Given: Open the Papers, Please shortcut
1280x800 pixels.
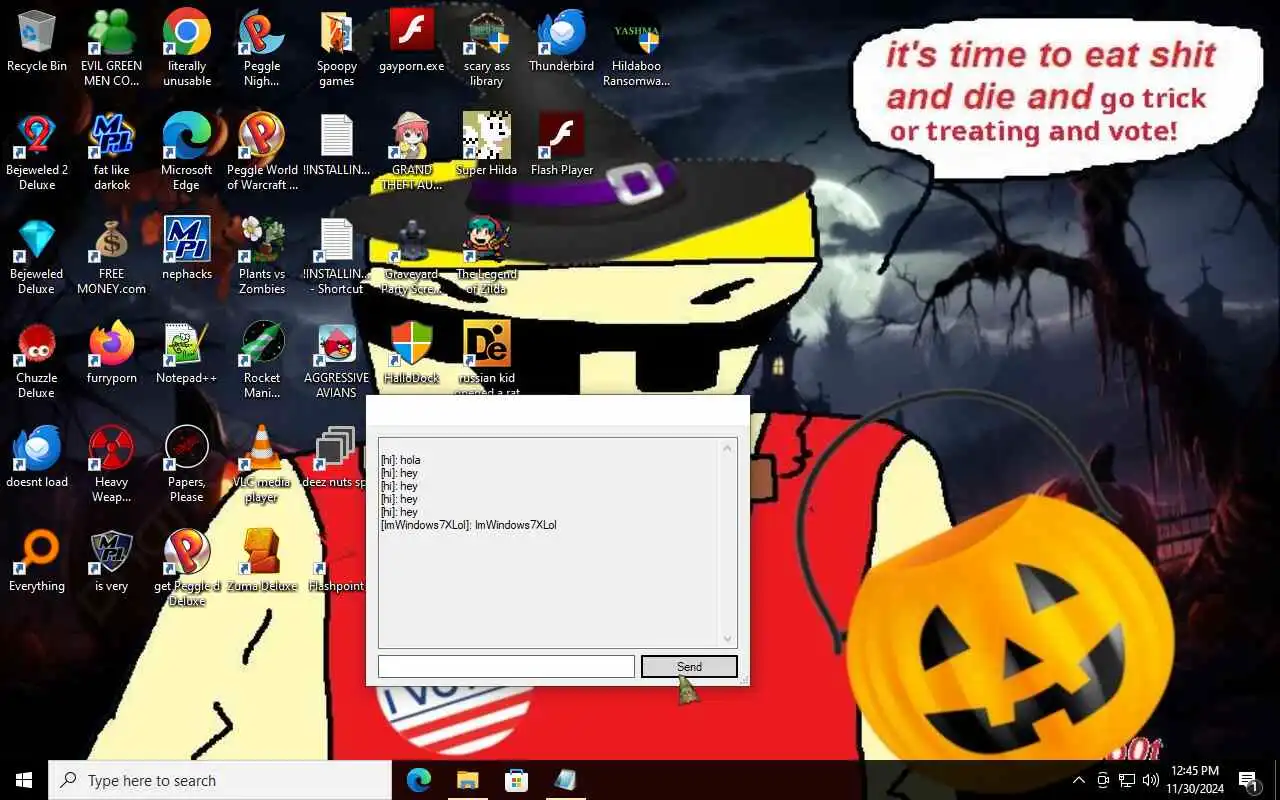Looking at the screenshot, I should 187,464.
